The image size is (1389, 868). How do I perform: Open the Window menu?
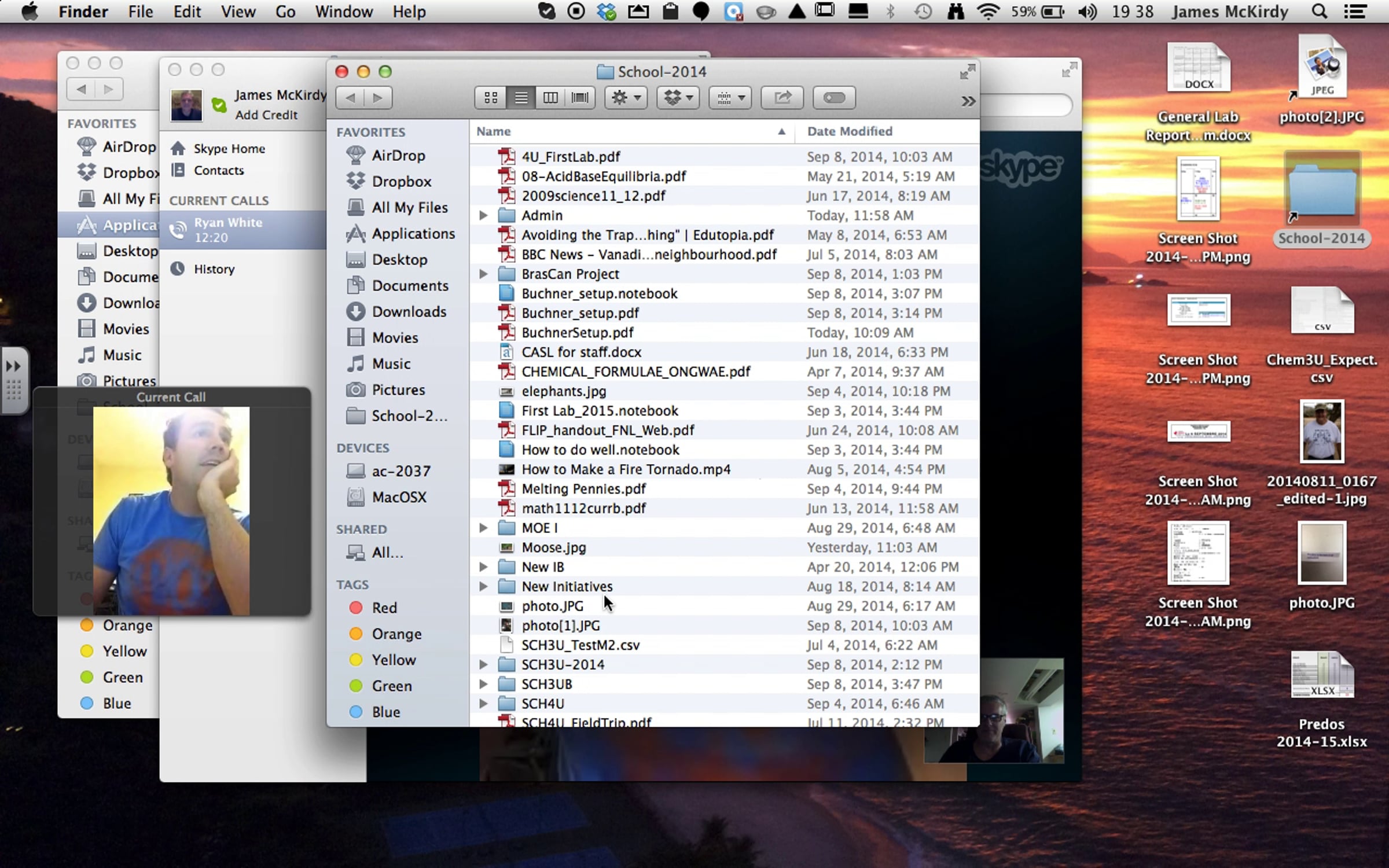(343, 12)
